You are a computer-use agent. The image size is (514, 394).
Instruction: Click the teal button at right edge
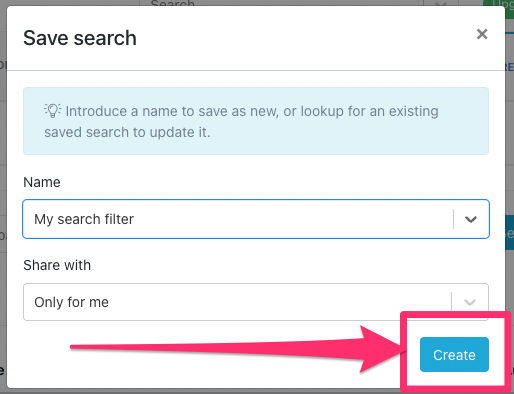click(510, 233)
